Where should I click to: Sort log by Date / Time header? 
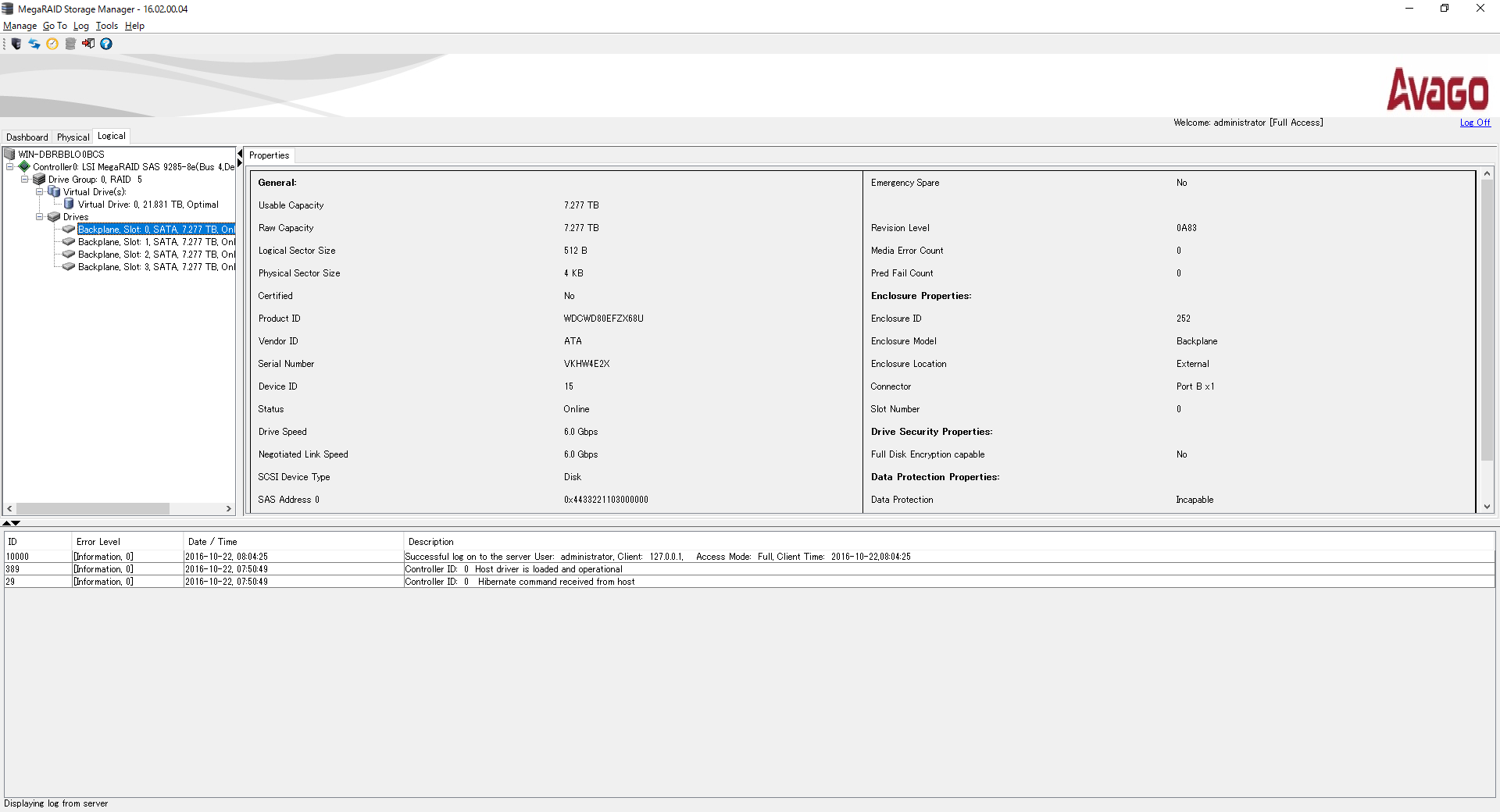coord(293,541)
